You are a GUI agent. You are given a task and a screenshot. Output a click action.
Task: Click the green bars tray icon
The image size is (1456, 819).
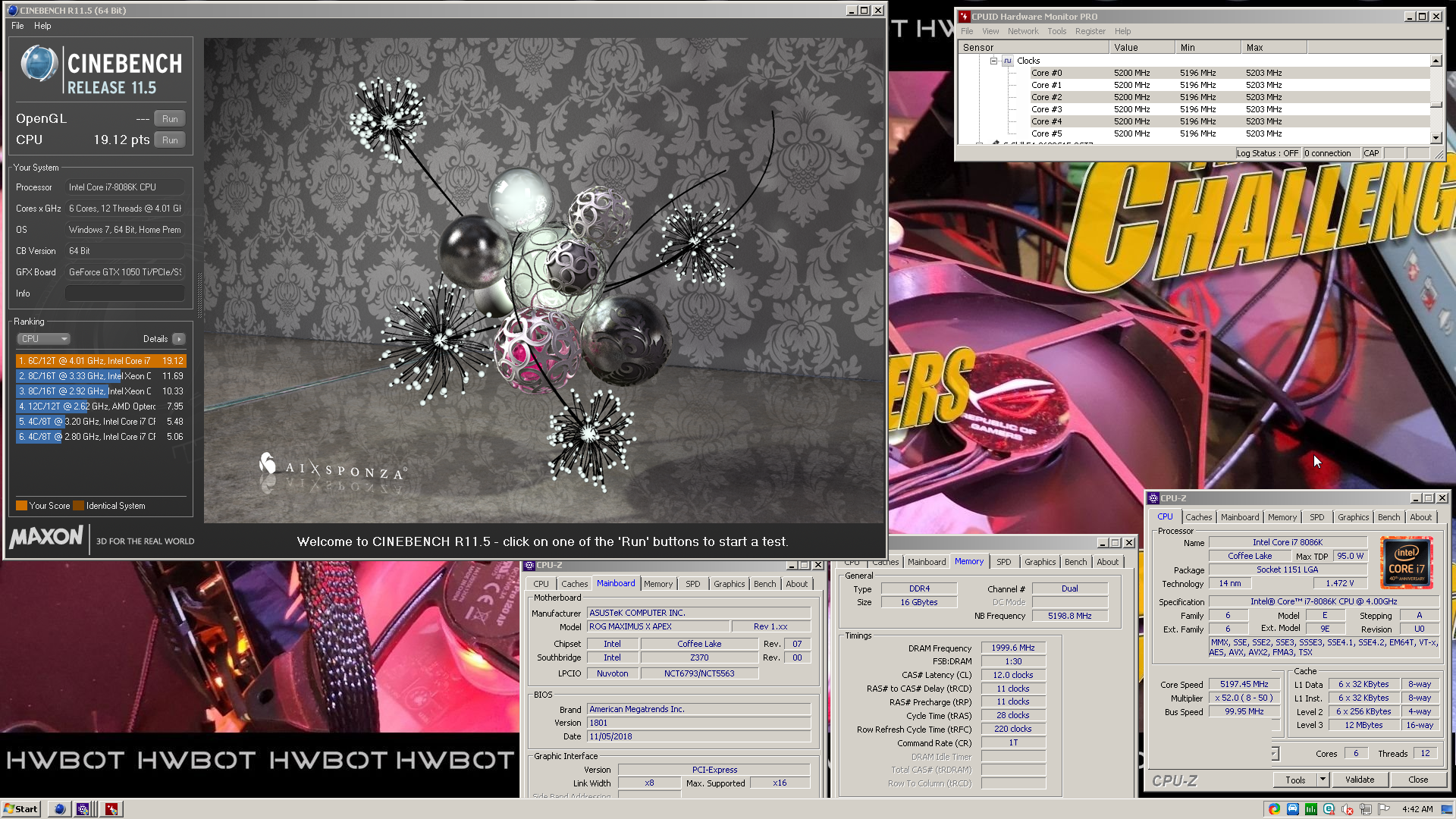[1310, 809]
